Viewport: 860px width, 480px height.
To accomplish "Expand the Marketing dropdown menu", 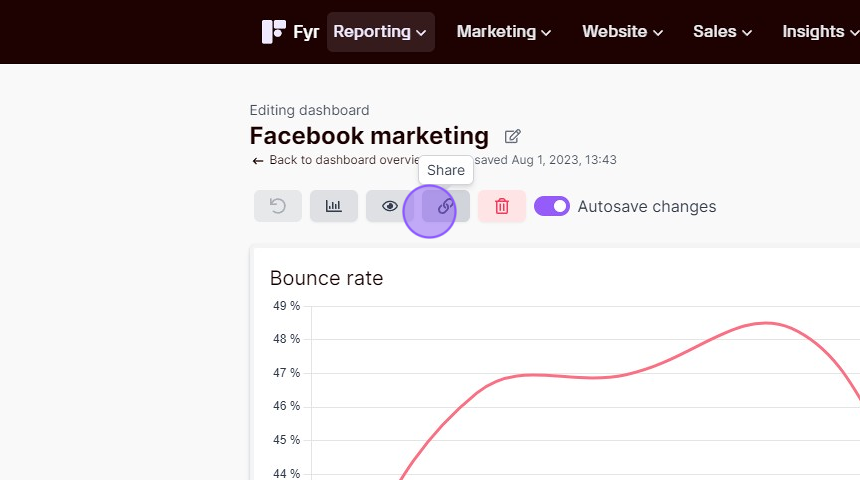I will (503, 32).
